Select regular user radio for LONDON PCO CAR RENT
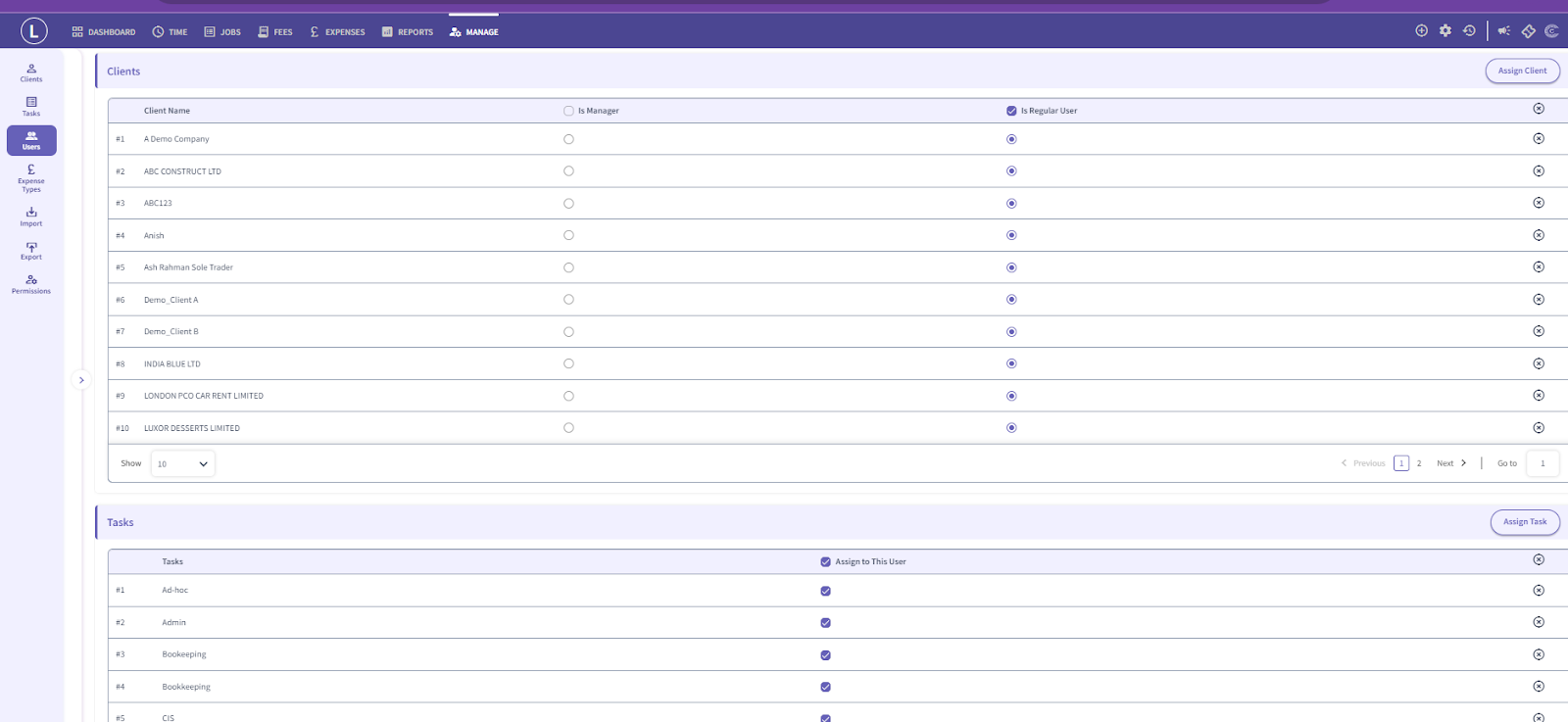The image size is (1568, 722). [x=1011, y=396]
